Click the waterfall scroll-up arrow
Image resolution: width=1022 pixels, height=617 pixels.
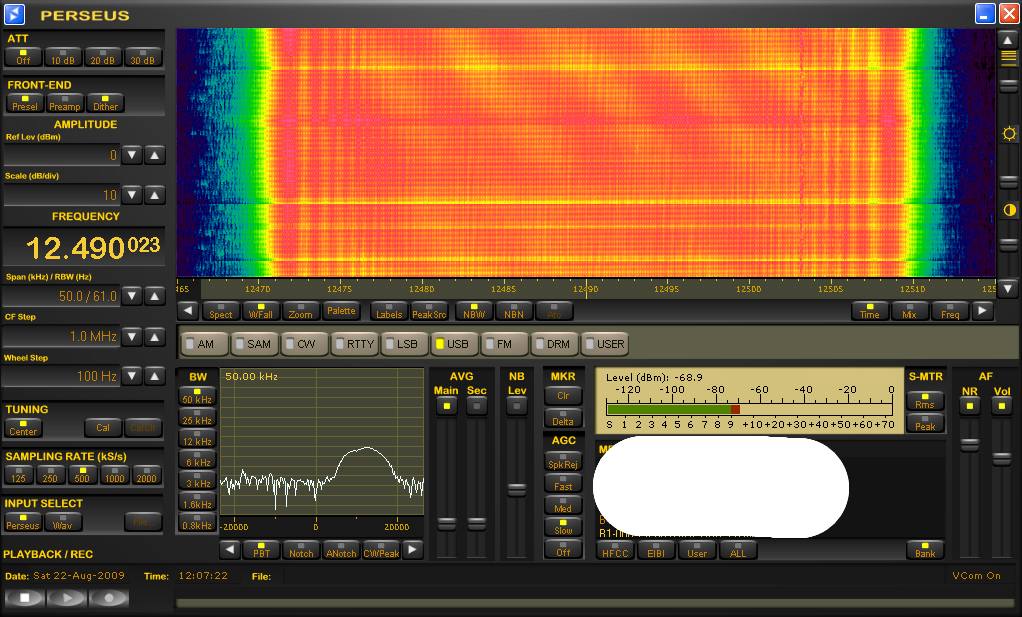1008,40
